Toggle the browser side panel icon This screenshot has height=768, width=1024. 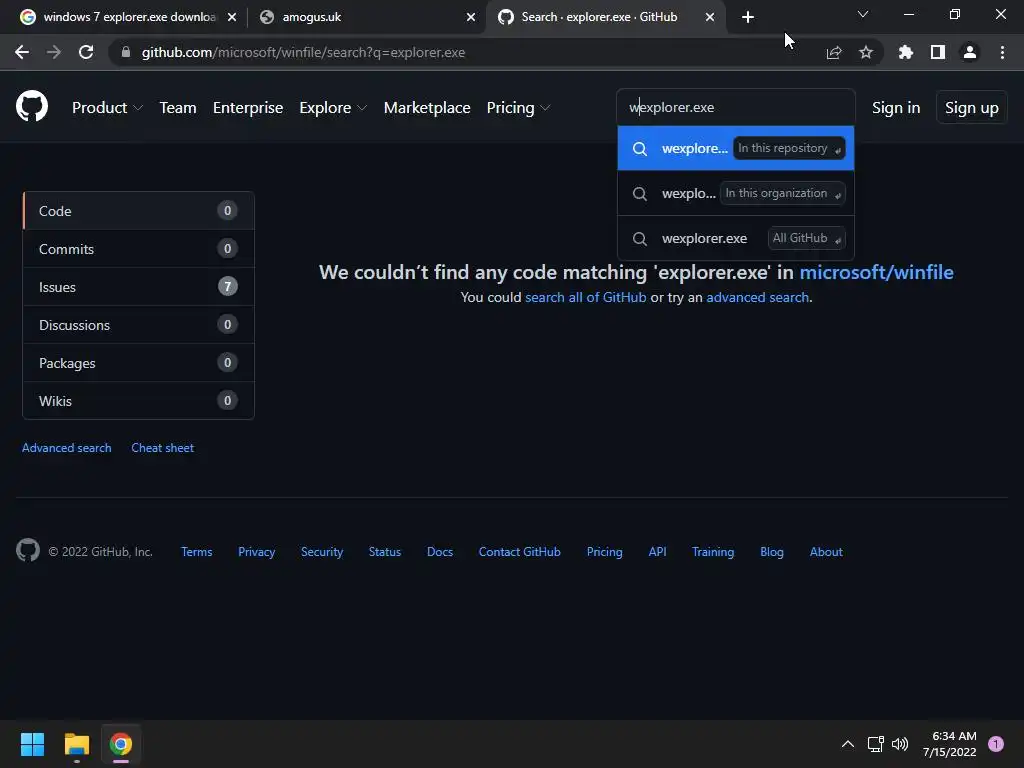pos(938,52)
